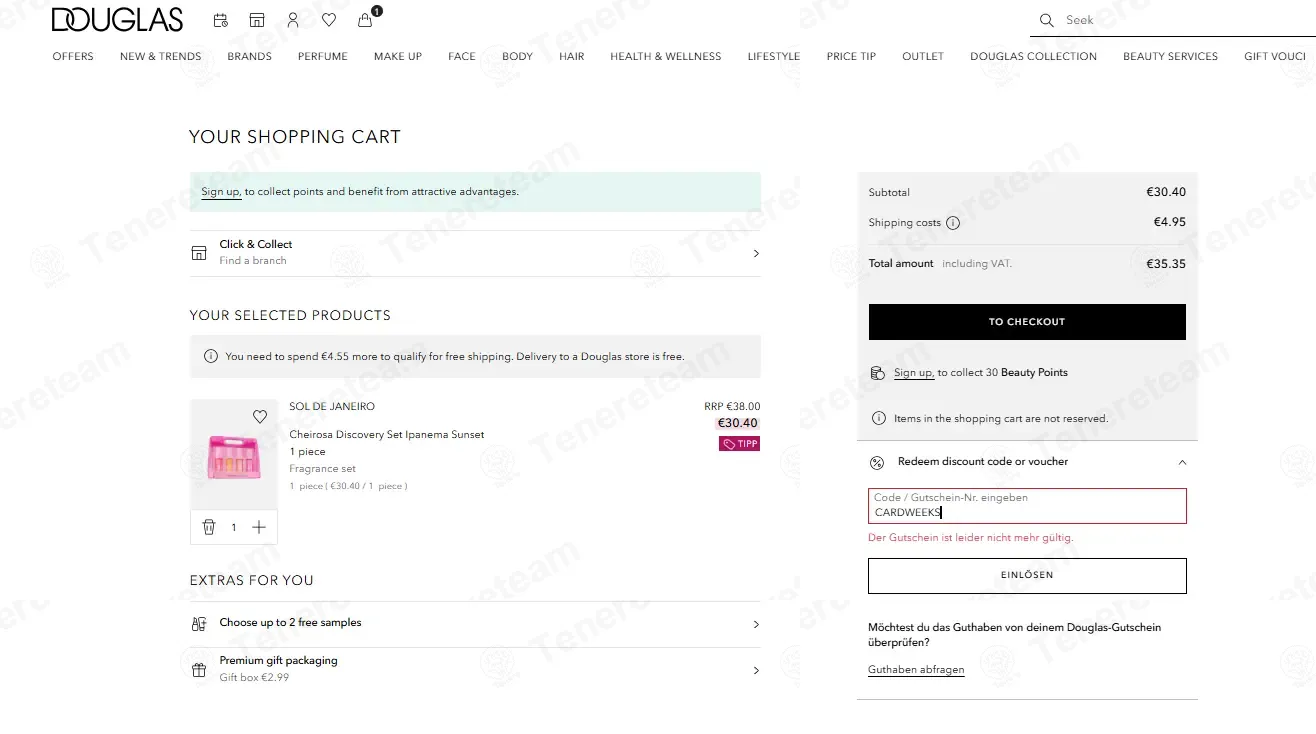Click the free samples icon

pos(199,624)
